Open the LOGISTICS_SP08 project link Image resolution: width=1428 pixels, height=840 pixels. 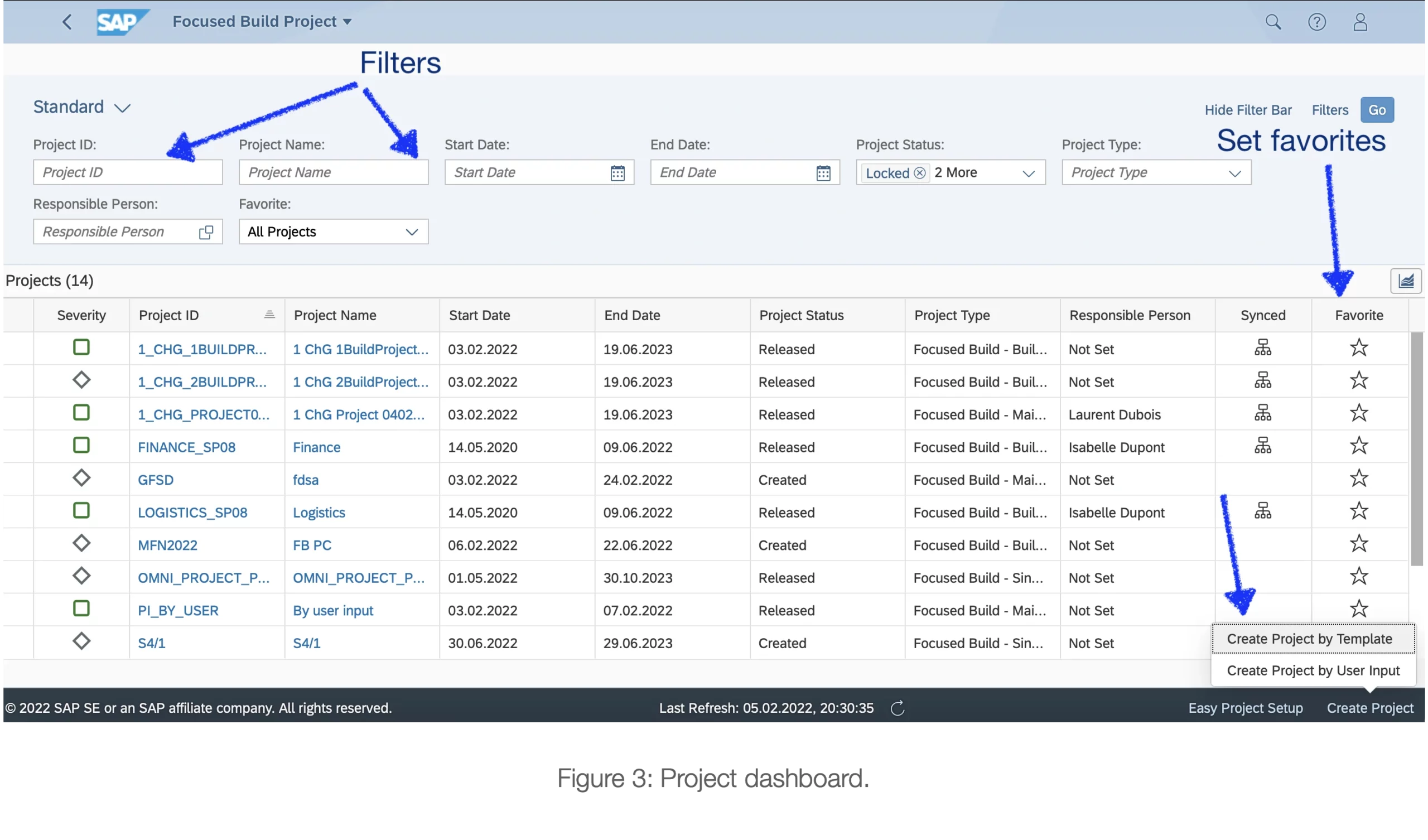click(x=192, y=513)
